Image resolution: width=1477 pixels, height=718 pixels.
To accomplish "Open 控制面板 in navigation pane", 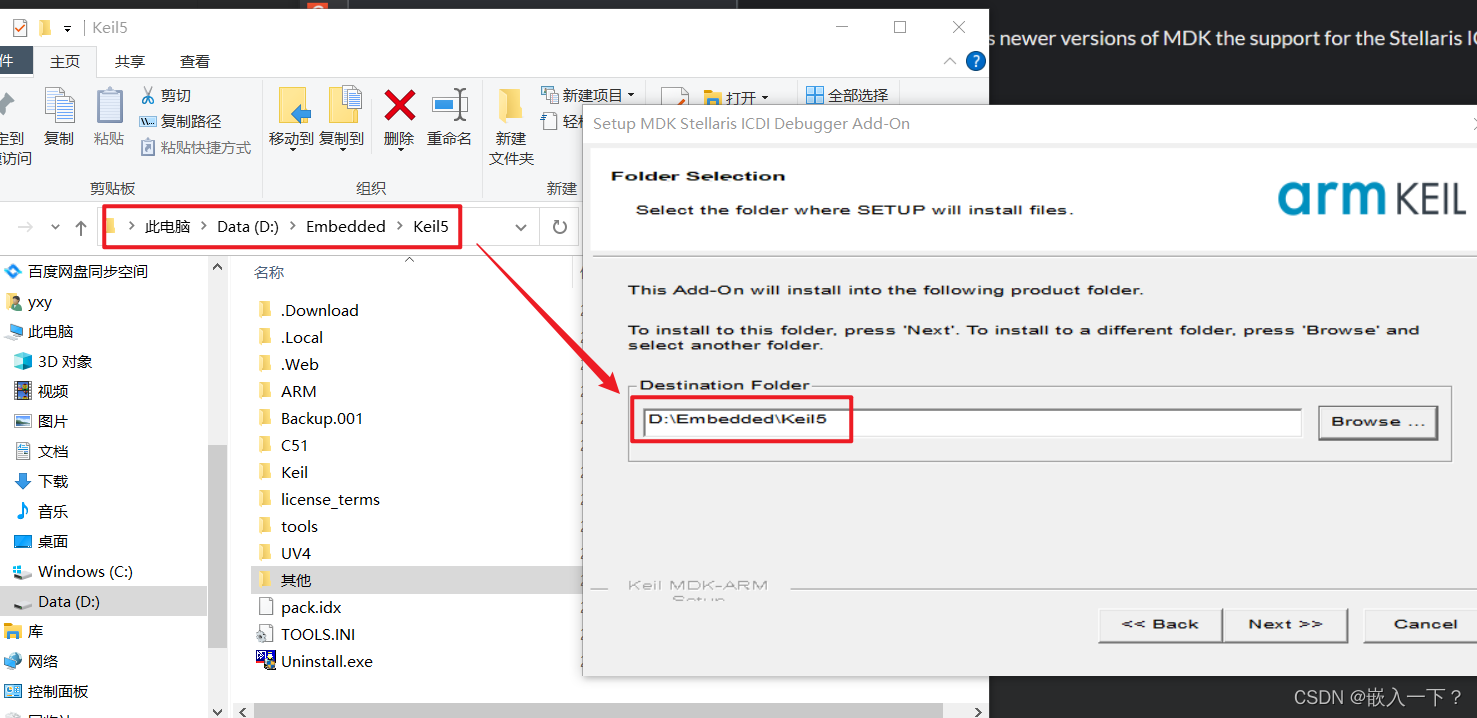I will pyautogui.click(x=58, y=691).
